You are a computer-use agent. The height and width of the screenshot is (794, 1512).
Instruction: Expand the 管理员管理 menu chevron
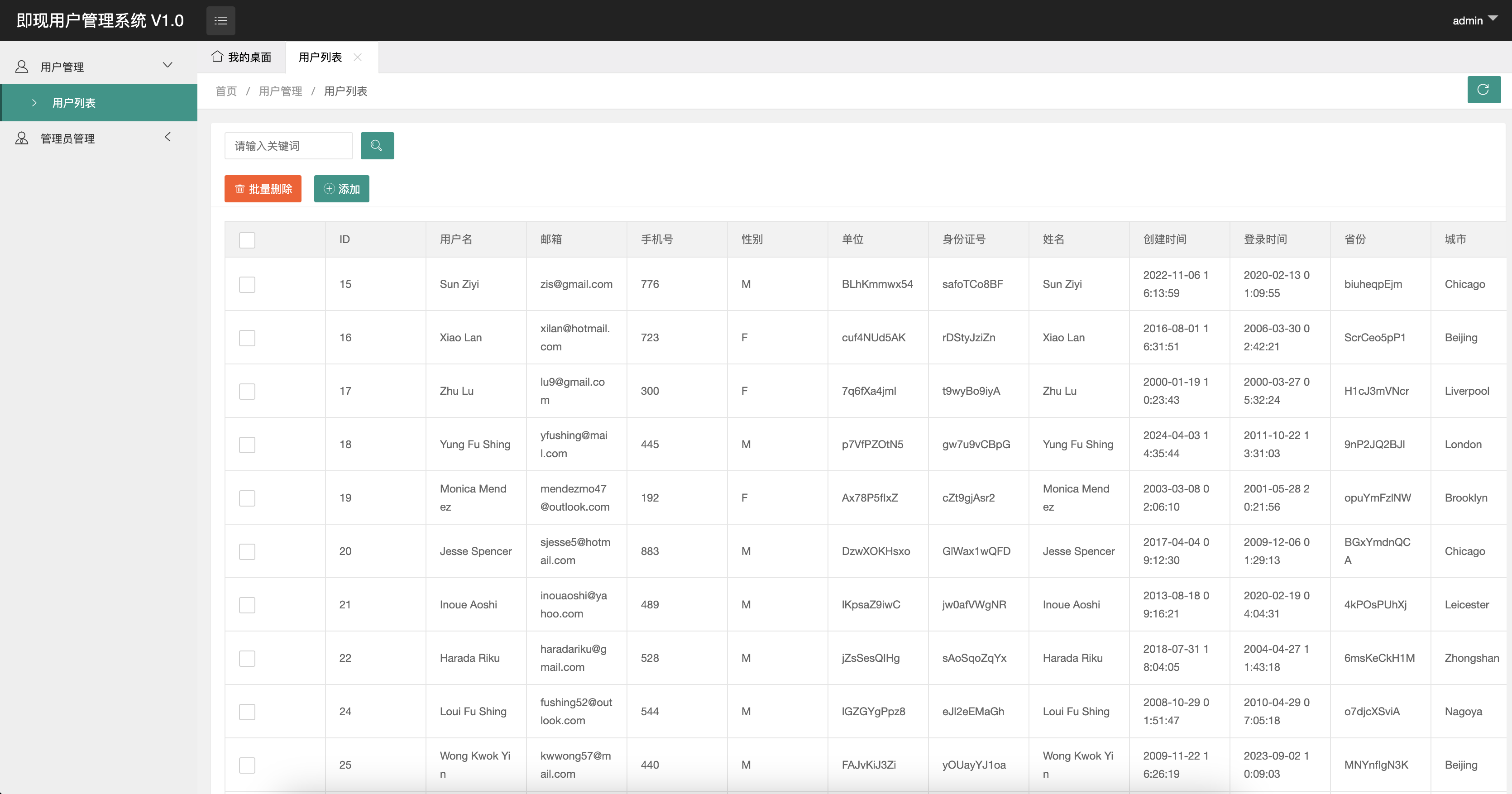click(x=168, y=137)
